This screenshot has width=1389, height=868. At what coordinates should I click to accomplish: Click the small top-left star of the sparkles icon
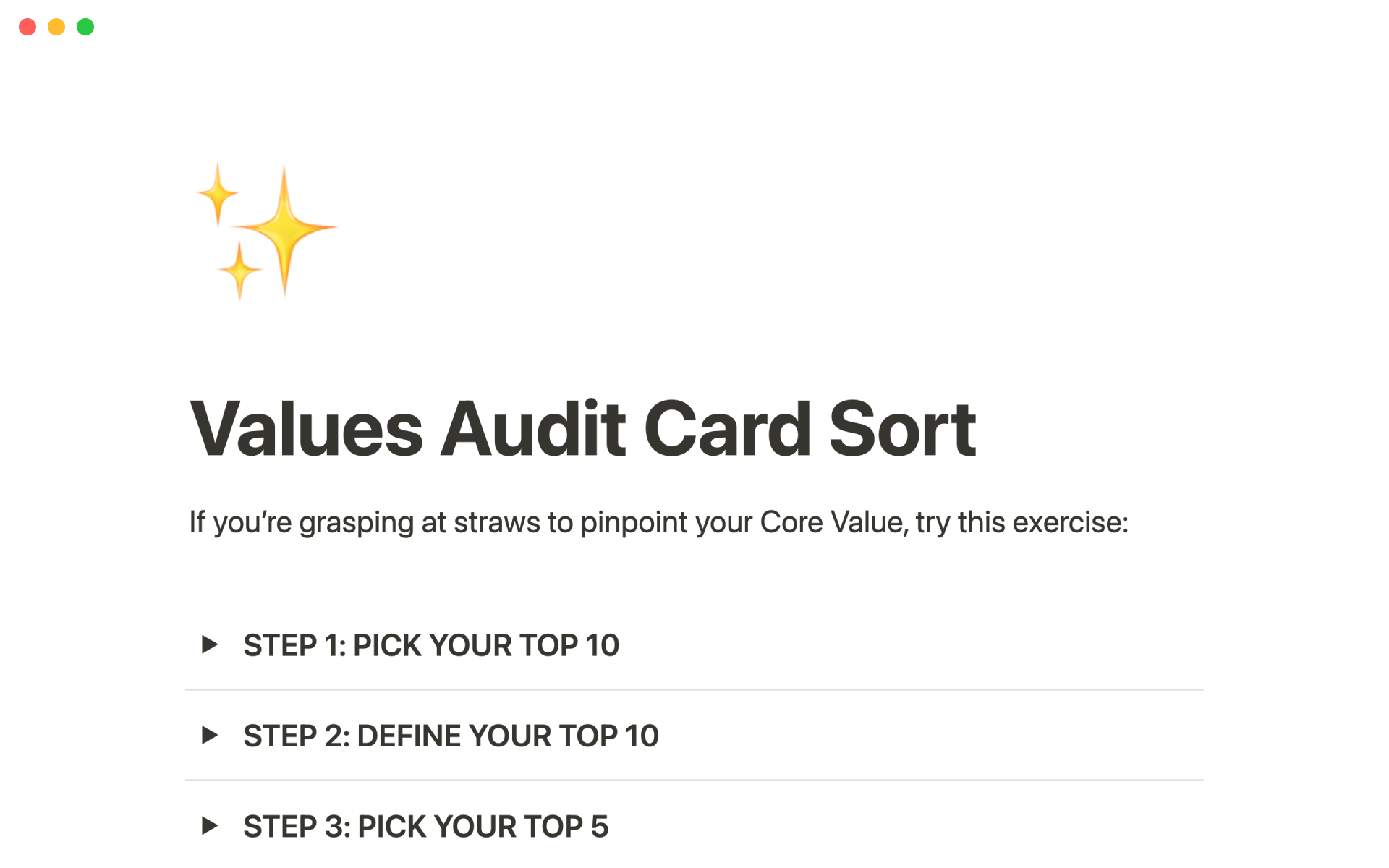coord(218,194)
